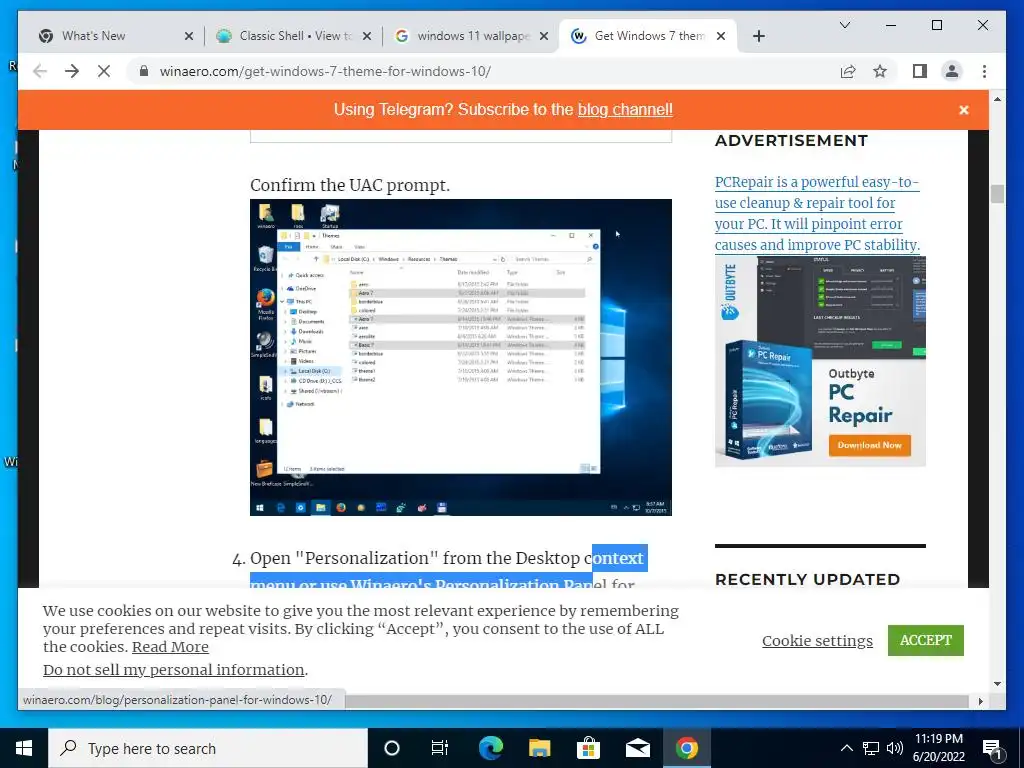Open Task View
This screenshot has height=768, width=1024.
coord(440,748)
